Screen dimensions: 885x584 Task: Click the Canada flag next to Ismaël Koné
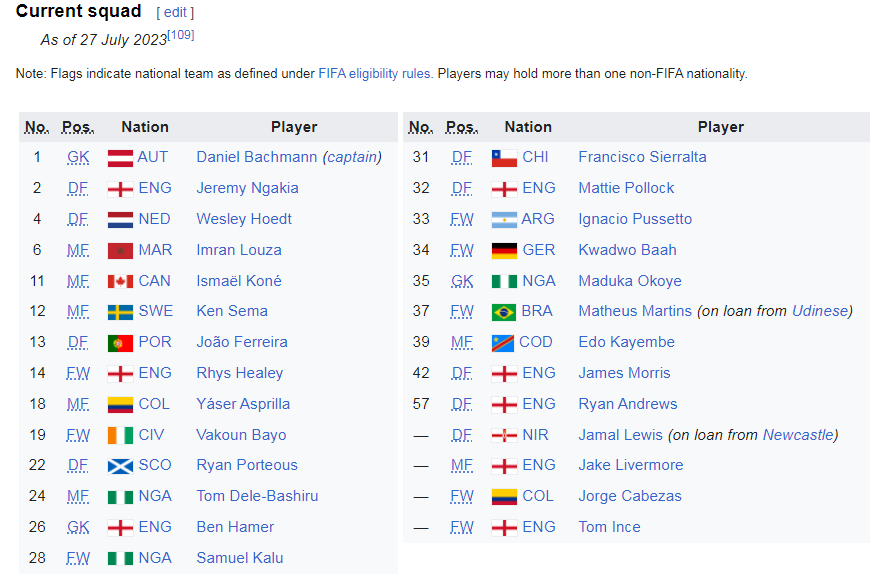(120, 281)
